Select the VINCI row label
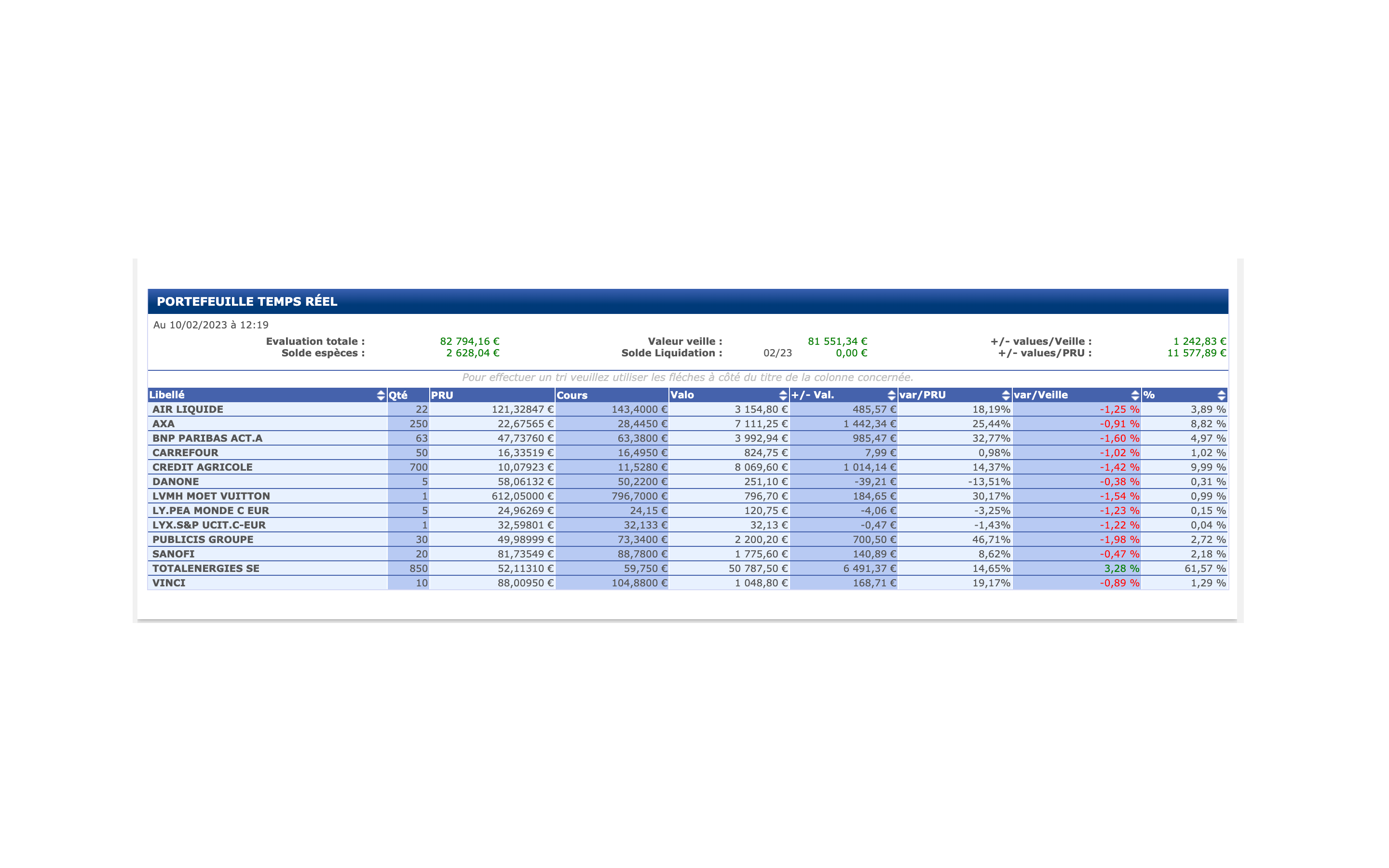 click(169, 583)
